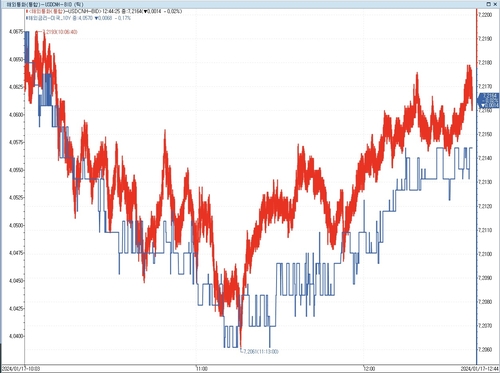Click left axis value 4.0600
Image resolution: width=500 pixels, height=373 pixels.
16,115
